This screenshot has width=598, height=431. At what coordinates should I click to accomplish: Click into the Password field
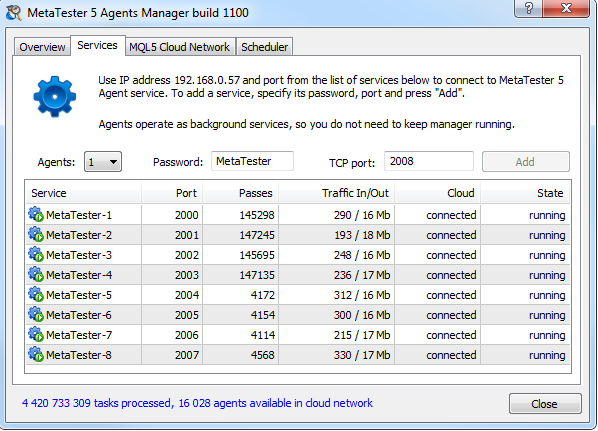pos(252,161)
